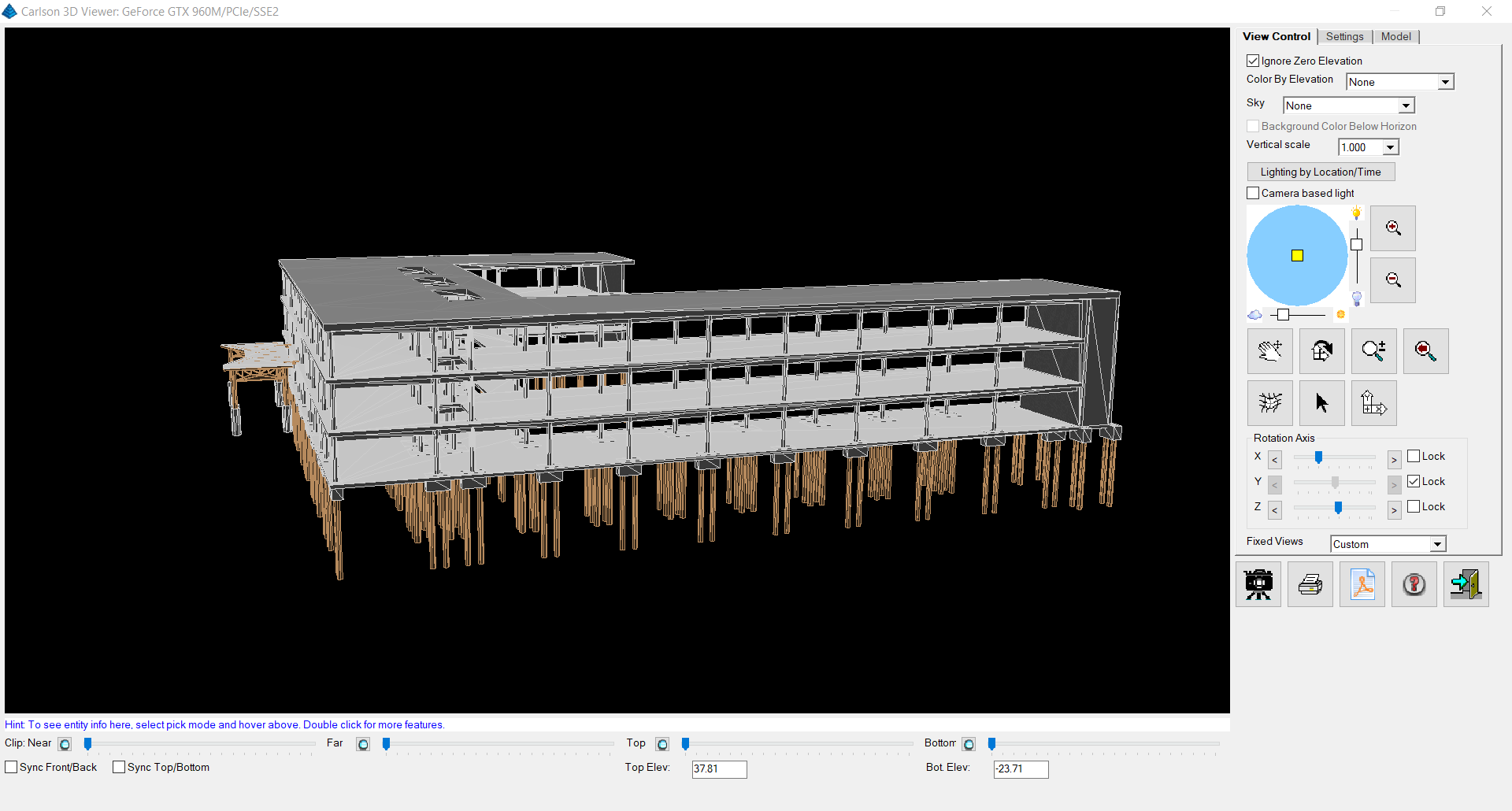The image size is (1512, 811).
Task: Click the Lighting by Location/Time button
Action: pos(1321,172)
